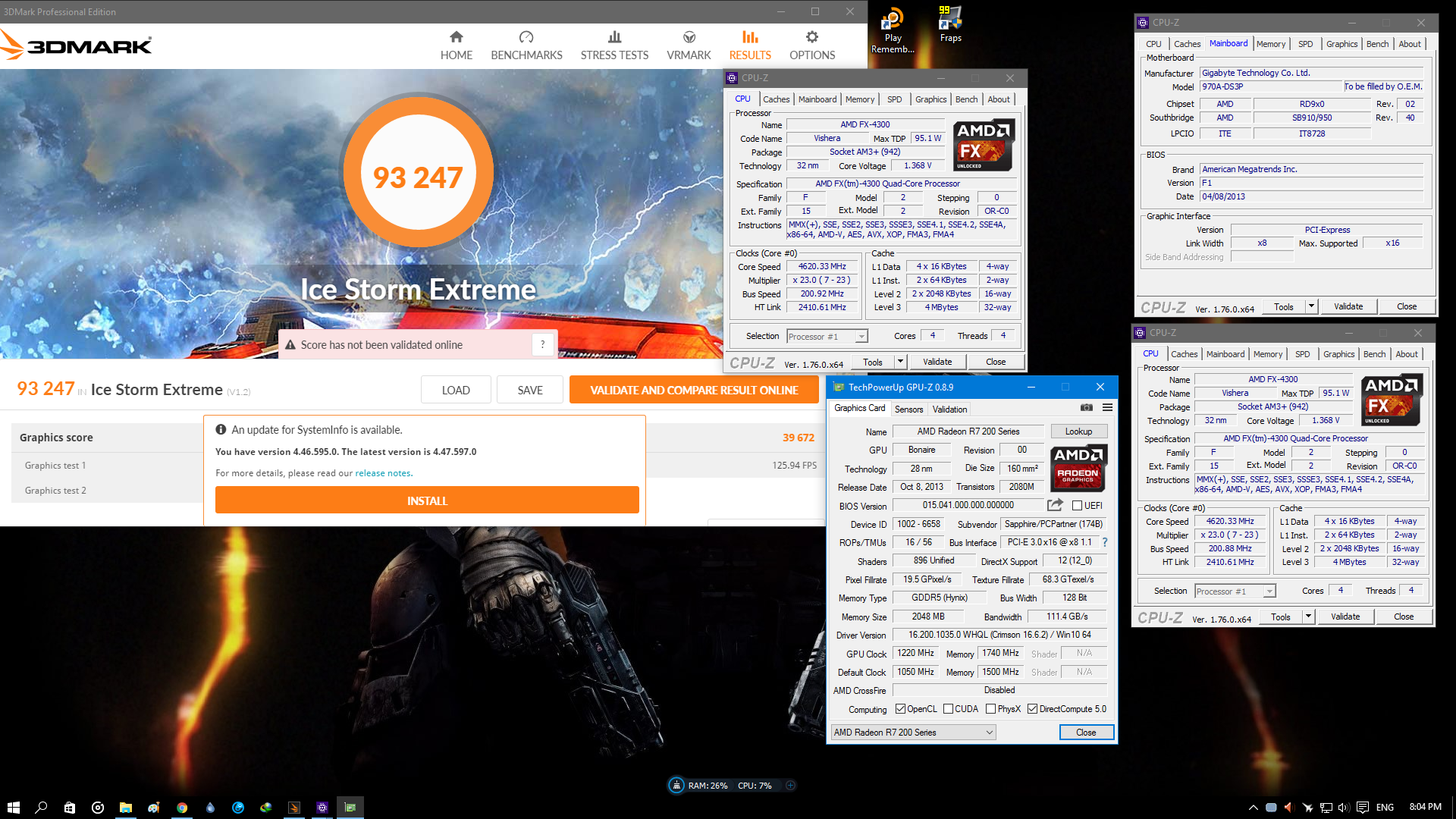This screenshot has width=1456, height=819.
Task: Open the Windows Start menu
Action: pos(14,808)
